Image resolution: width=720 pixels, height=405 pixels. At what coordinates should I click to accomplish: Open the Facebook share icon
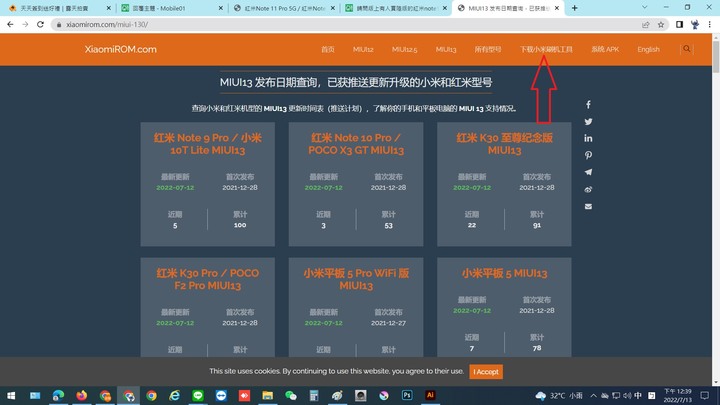pyautogui.click(x=588, y=105)
